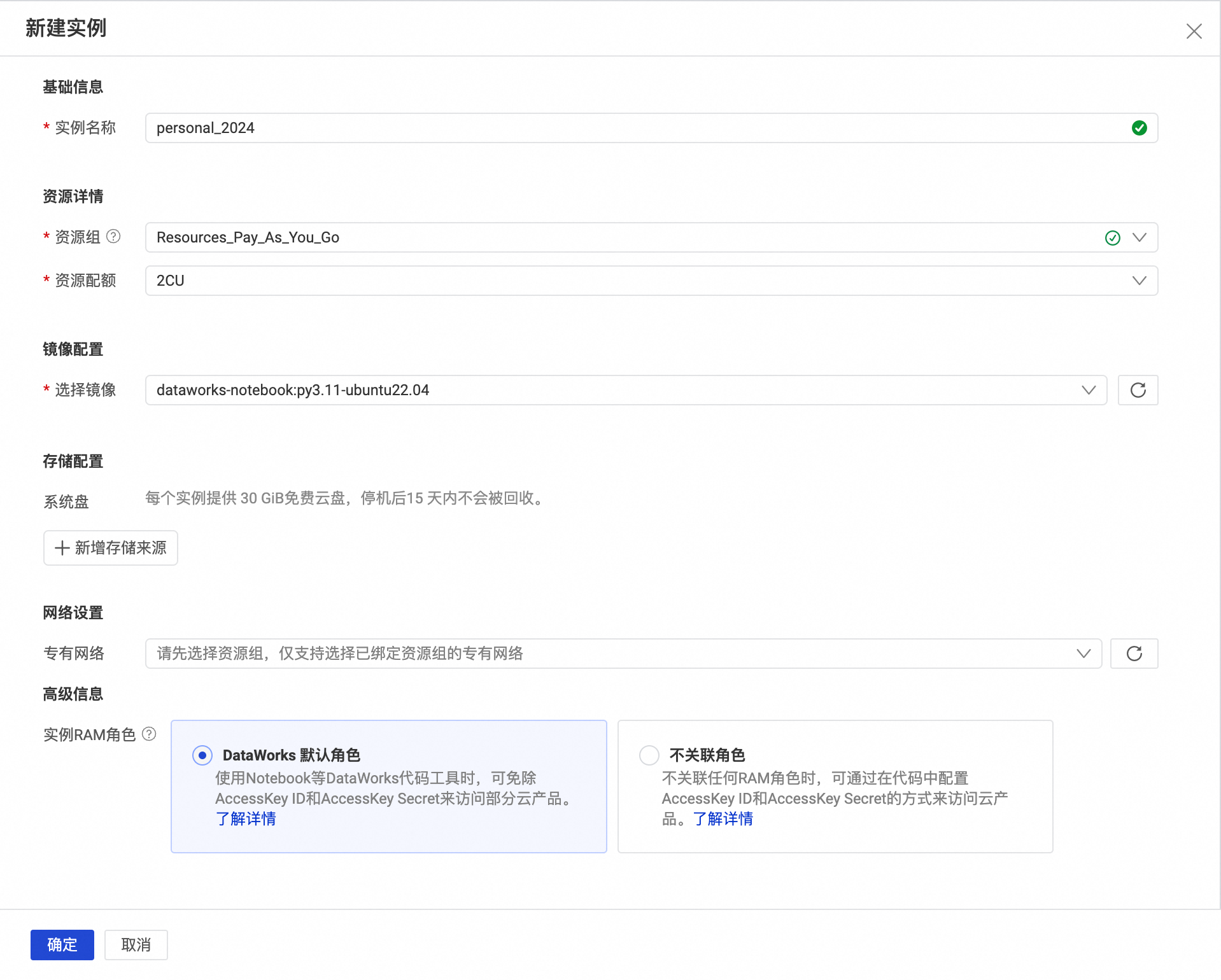
Task: Click the 实例RAM角色 help icon
Action: [x=149, y=734]
